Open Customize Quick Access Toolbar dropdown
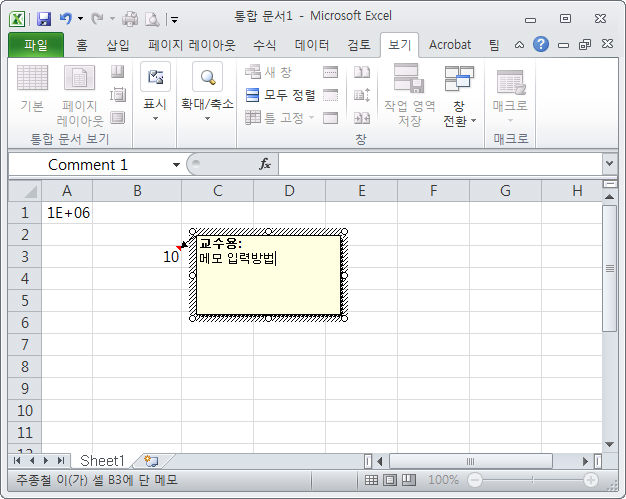The image size is (626, 499). tap(174, 19)
